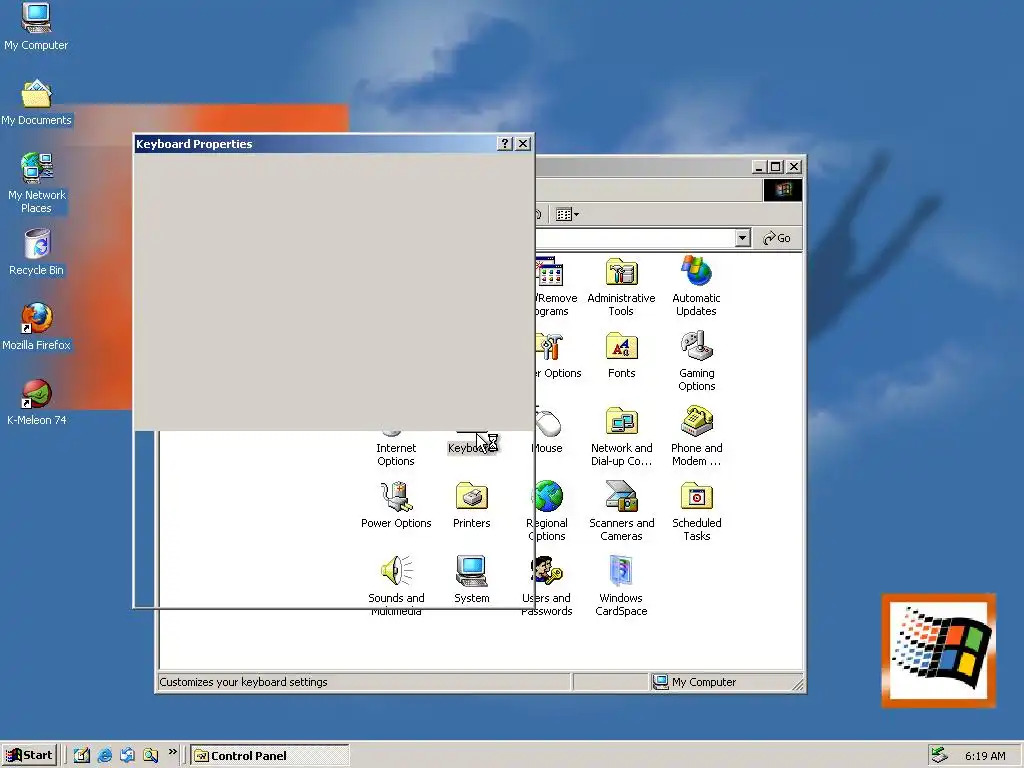Expand the address bar dropdown arrow
This screenshot has height=768, width=1024.
pyautogui.click(x=742, y=238)
